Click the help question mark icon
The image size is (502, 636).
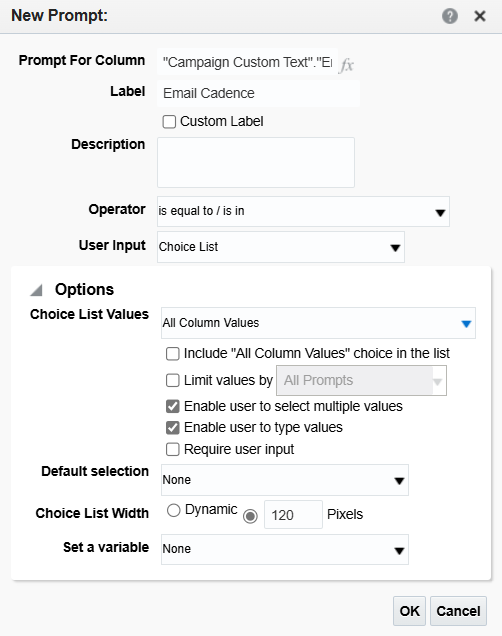[x=450, y=16]
